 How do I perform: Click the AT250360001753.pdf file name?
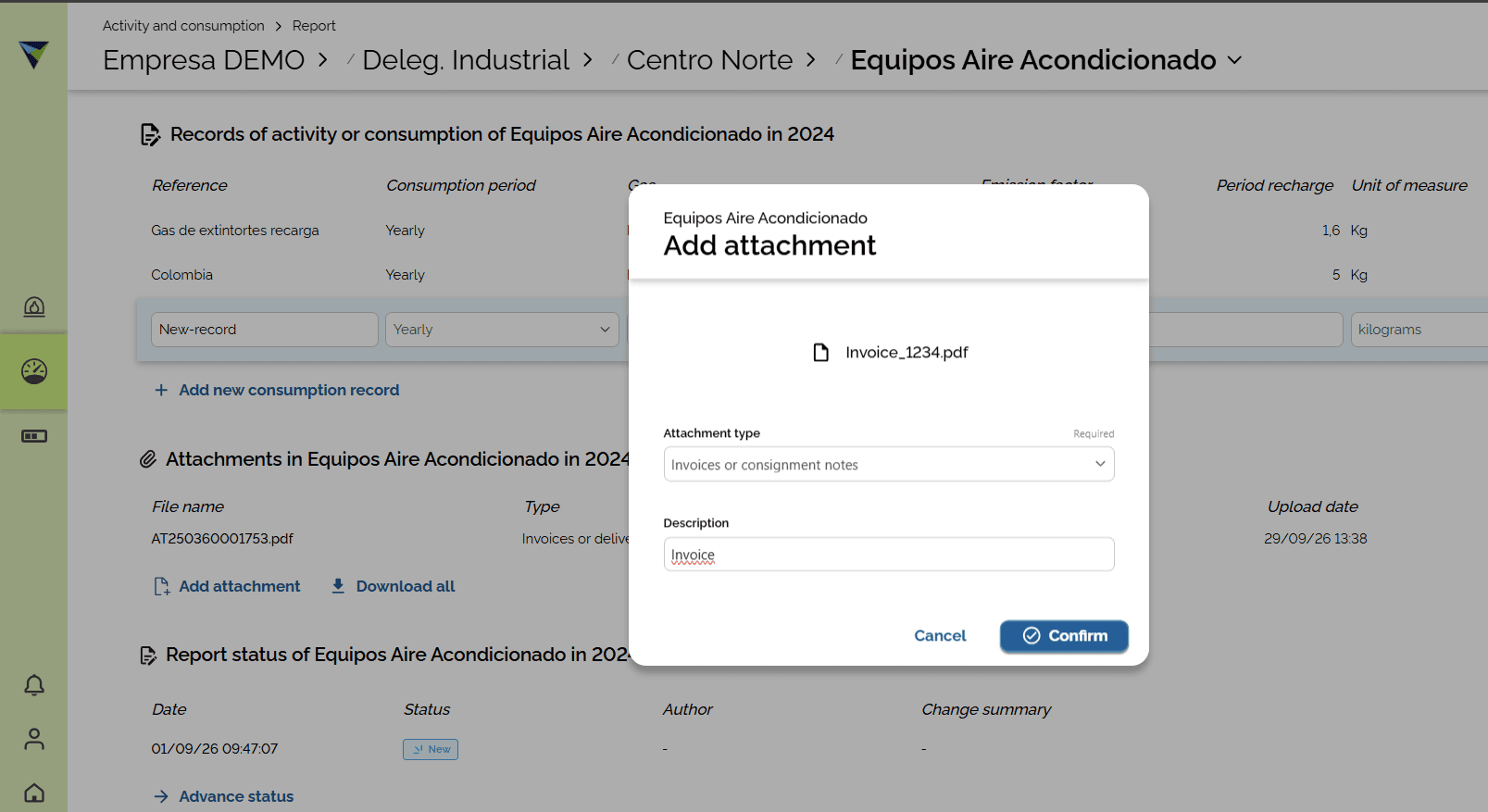click(x=222, y=539)
